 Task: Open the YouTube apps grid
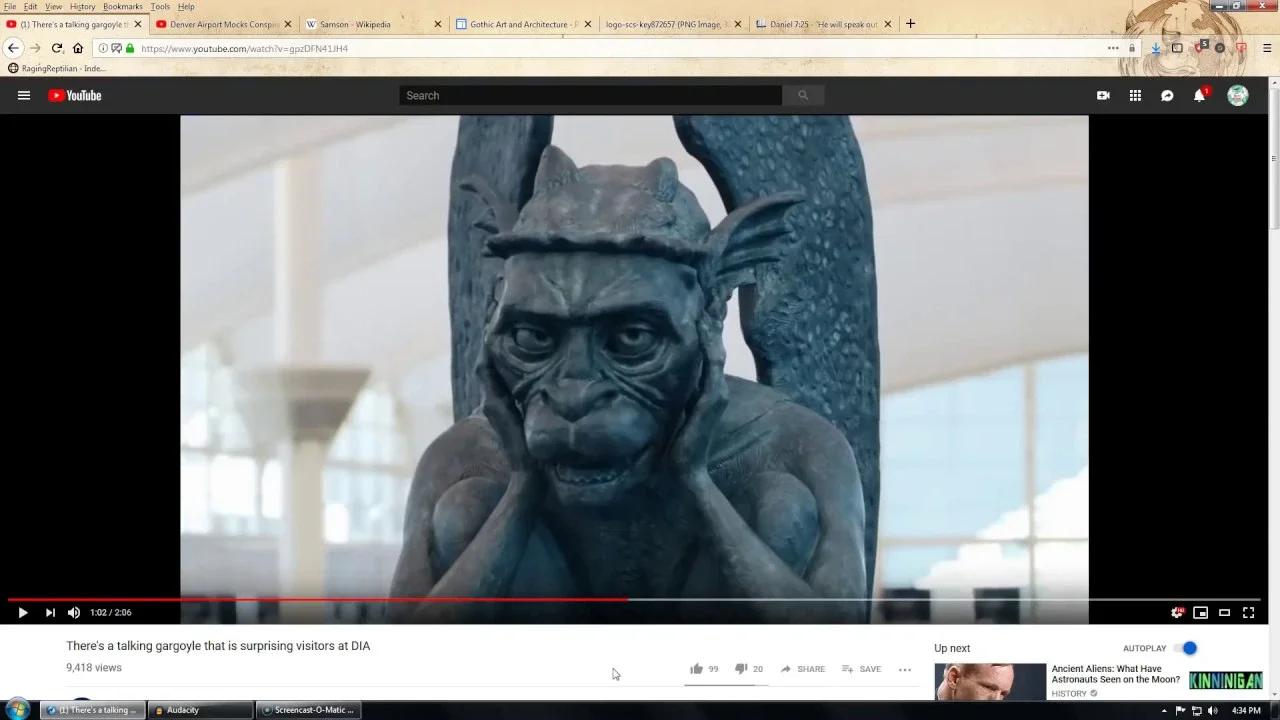pyautogui.click(x=1135, y=95)
